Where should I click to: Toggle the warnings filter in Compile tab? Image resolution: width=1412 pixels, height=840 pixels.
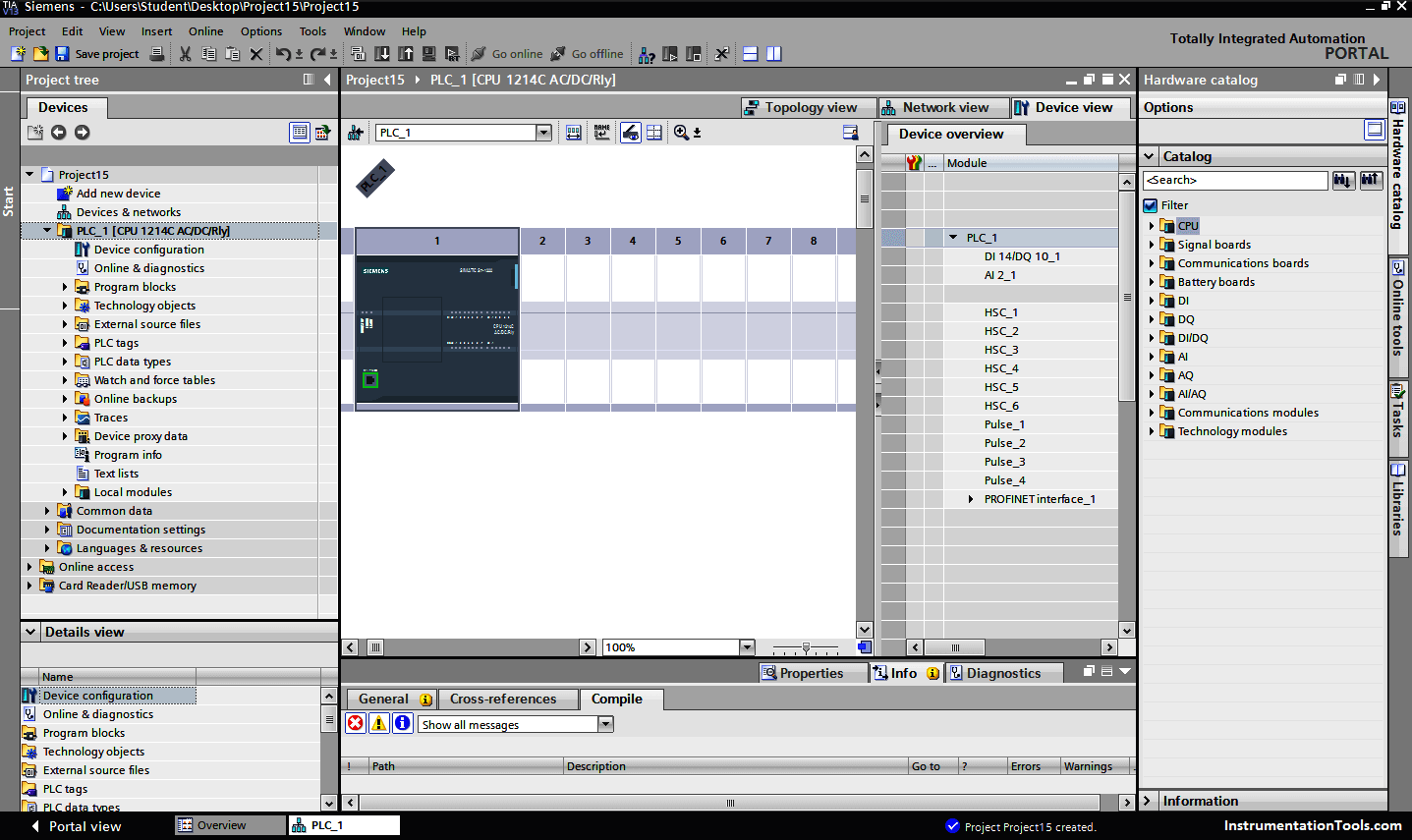378,723
